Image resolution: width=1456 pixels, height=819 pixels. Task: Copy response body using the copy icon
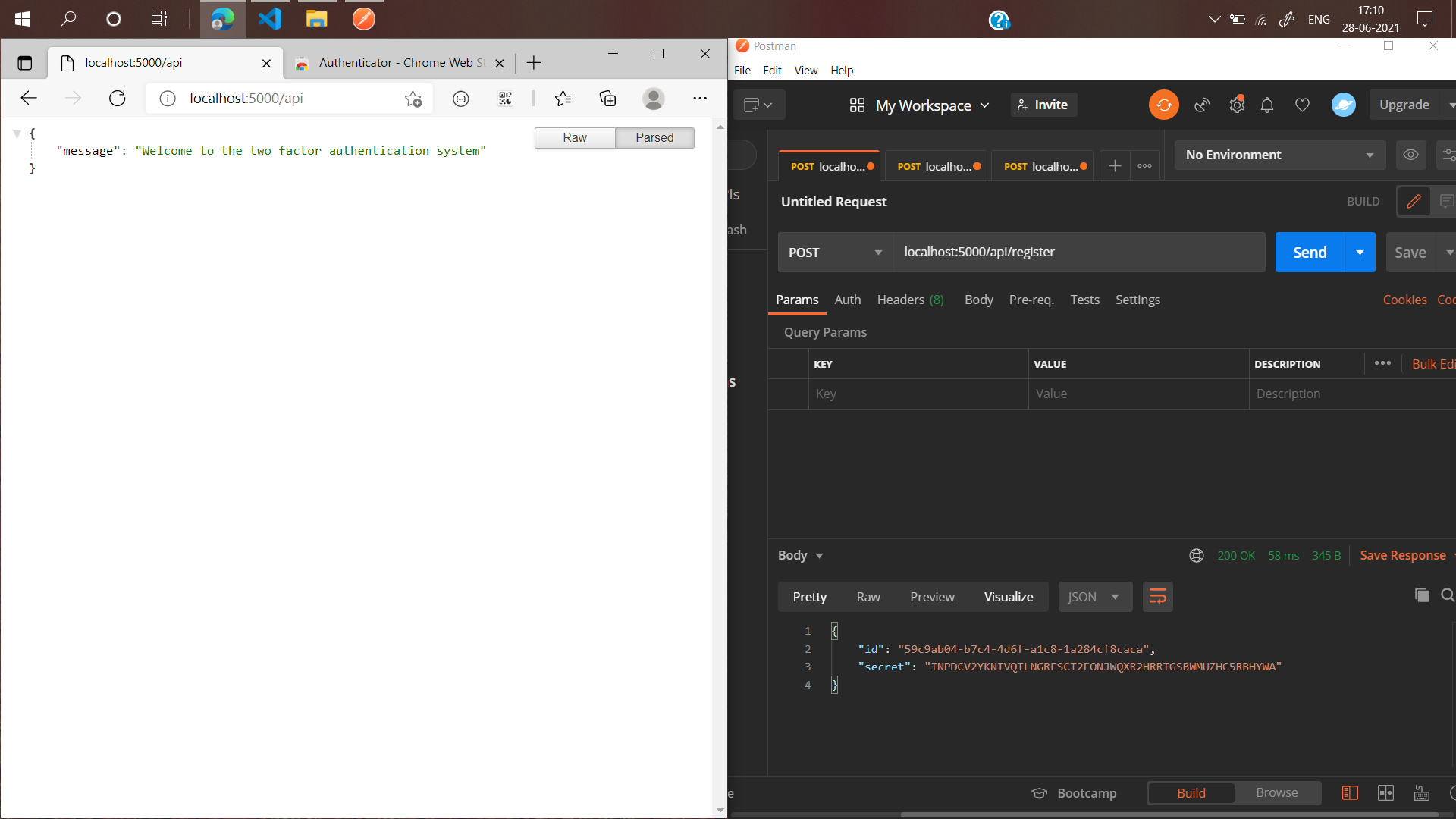[1422, 595]
